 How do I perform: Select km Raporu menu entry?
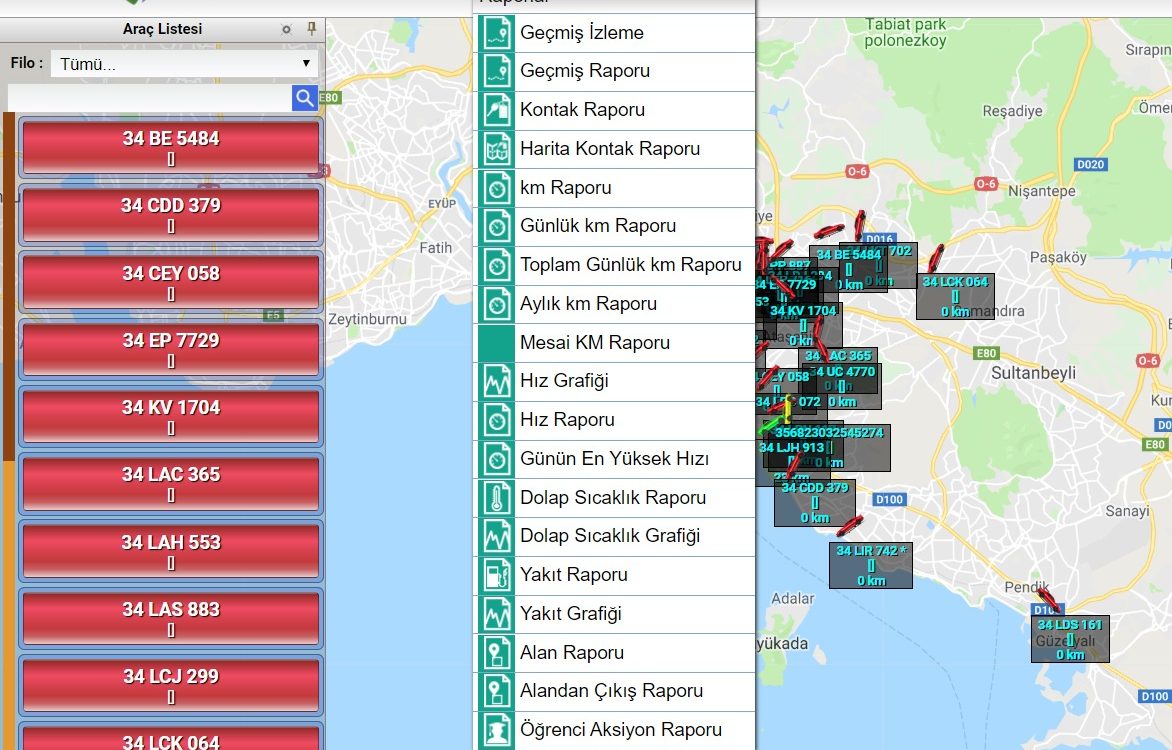(614, 188)
